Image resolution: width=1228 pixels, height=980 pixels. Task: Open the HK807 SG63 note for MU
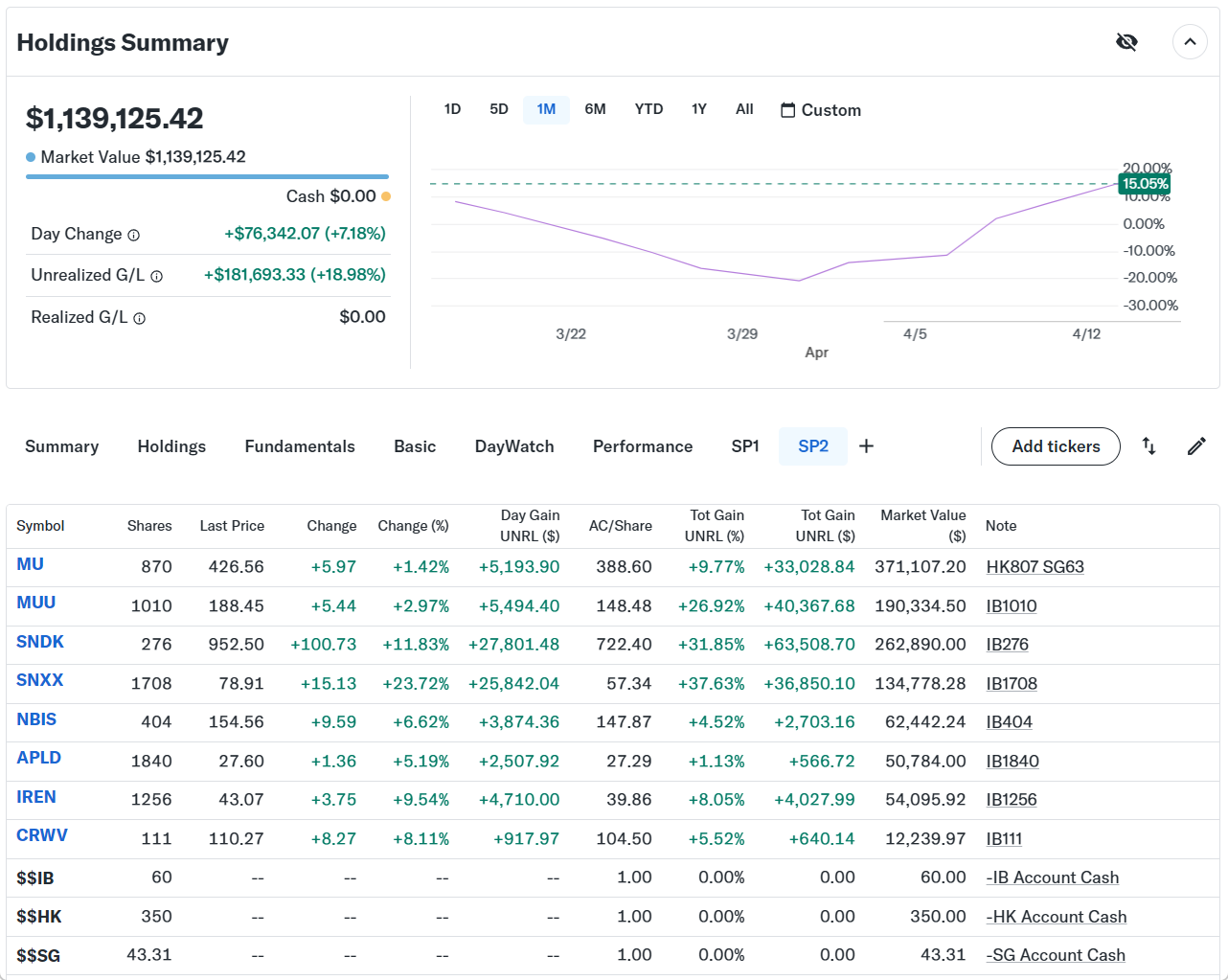click(1035, 567)
